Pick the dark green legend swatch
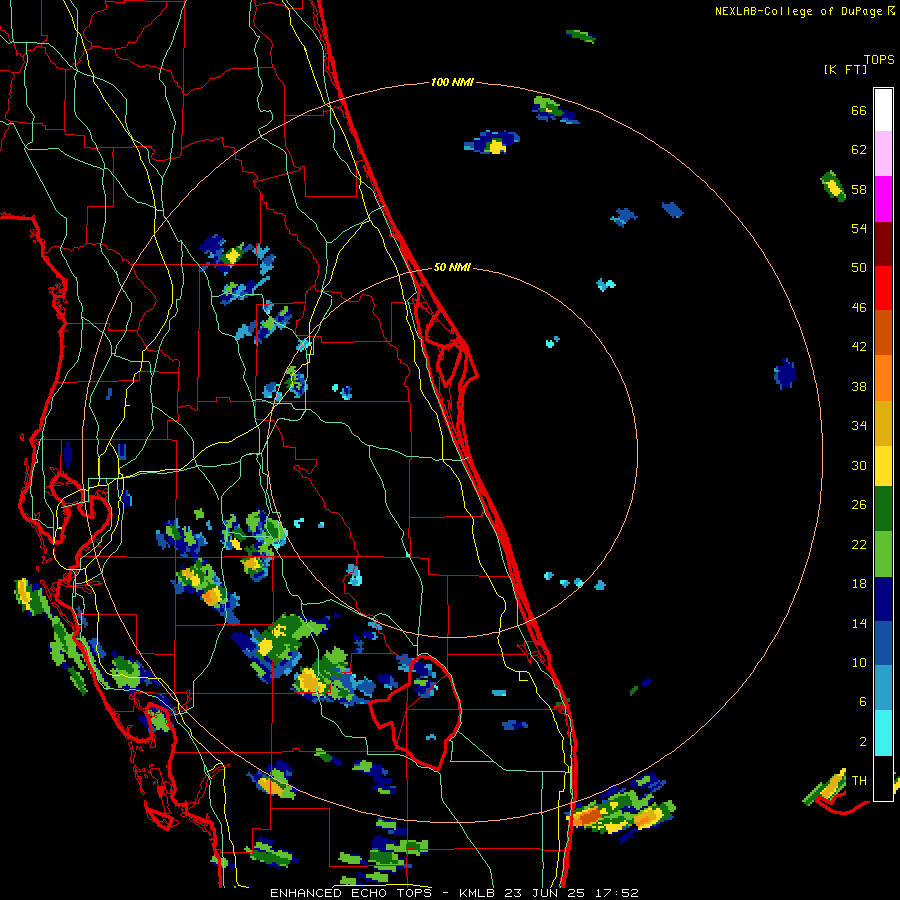The image size is (900, 900). 883,509
